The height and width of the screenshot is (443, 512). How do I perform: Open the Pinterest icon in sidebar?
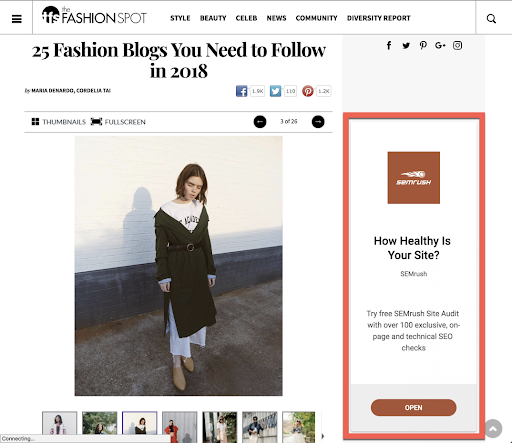point(423,45)
